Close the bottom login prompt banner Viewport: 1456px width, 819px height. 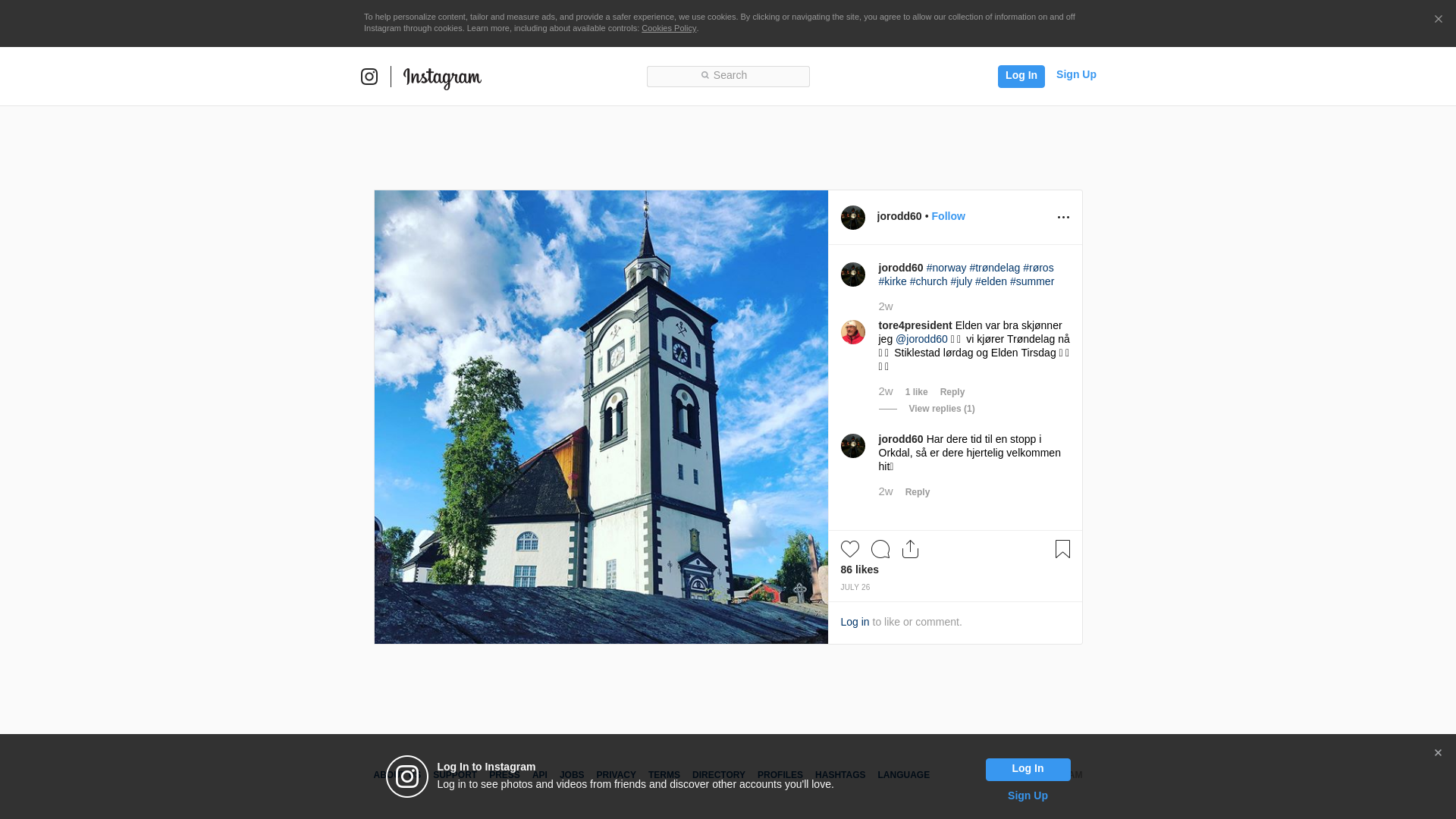click(x=1437, y=753)
